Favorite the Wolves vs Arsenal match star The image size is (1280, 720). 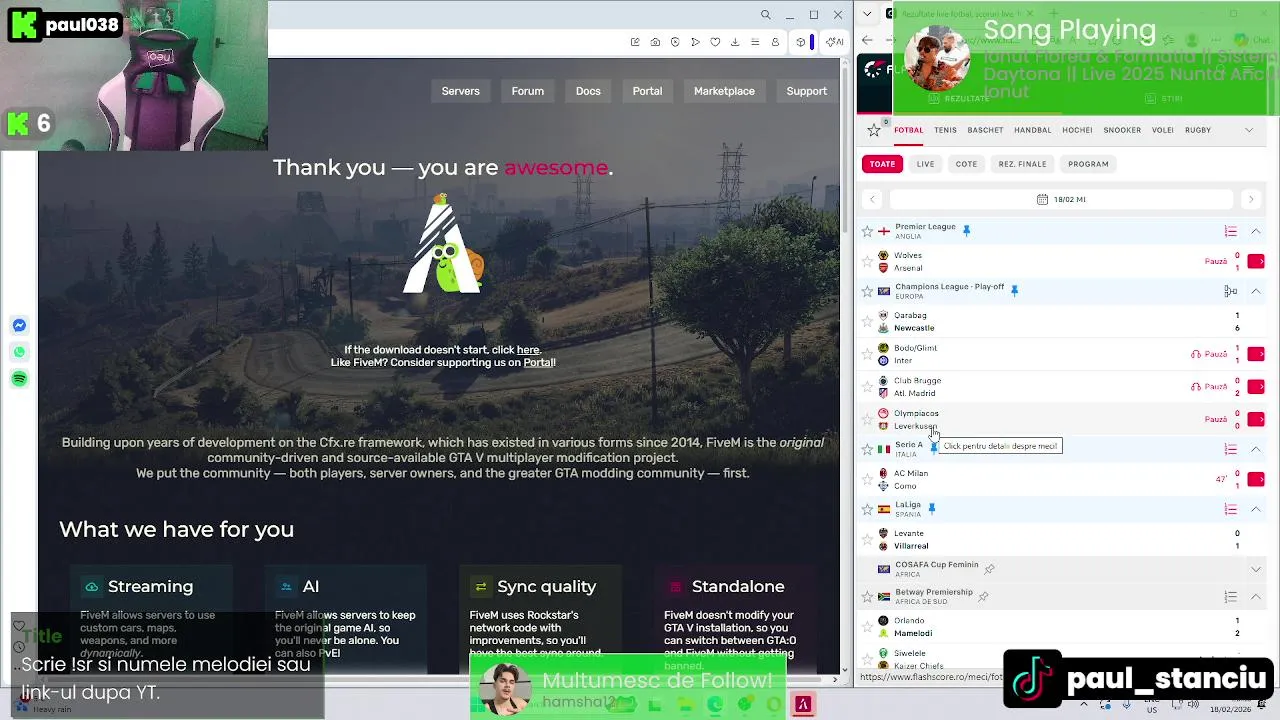pyautogui.click(x=867, y=261)
